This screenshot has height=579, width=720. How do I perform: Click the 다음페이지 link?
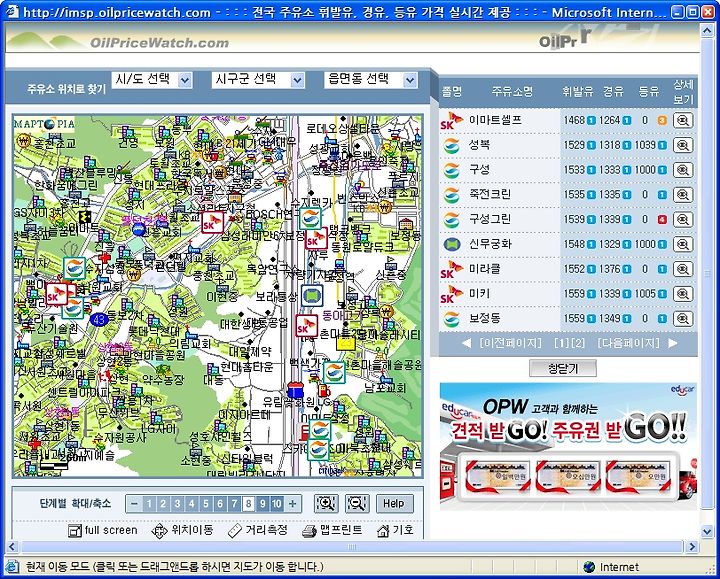coord(628,343)
